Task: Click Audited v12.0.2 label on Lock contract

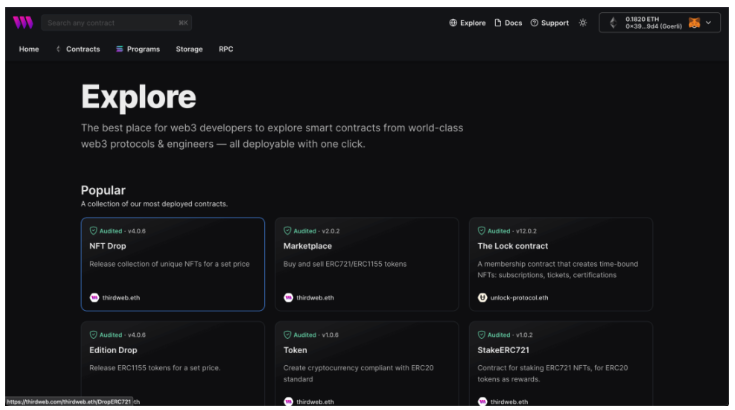Action: (x=512, y=231)
